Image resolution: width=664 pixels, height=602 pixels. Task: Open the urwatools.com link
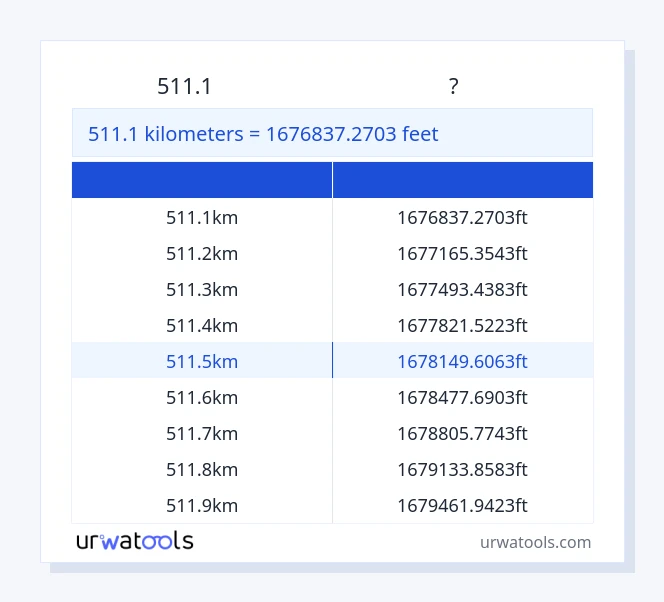(535, 542)
